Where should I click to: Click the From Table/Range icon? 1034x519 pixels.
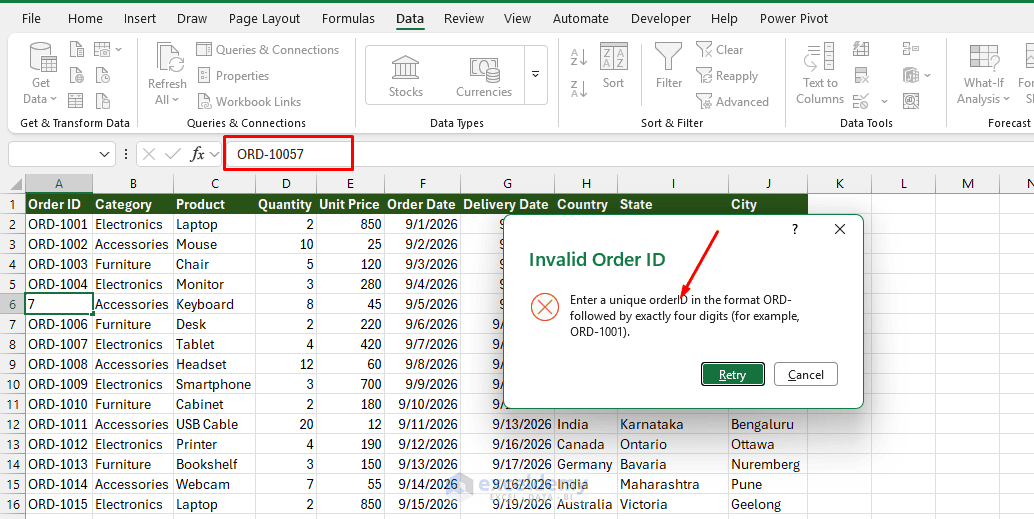[x=77, y=101]
